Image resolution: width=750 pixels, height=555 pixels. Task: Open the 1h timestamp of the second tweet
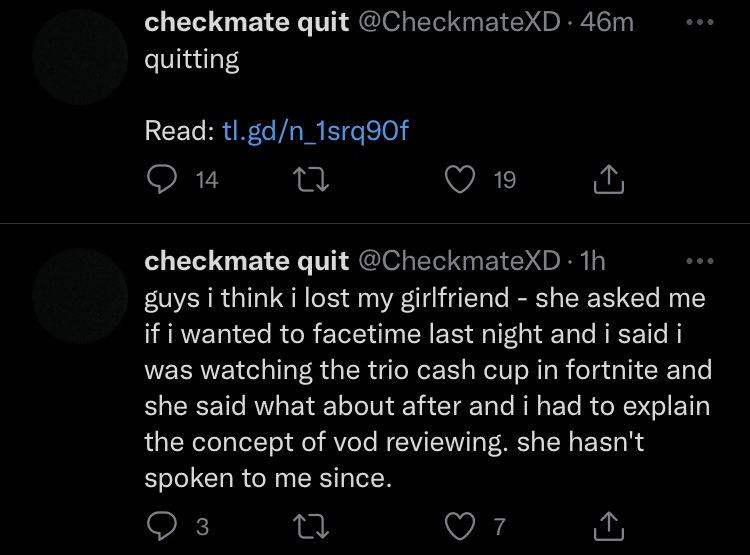click(x=593, y=261)
